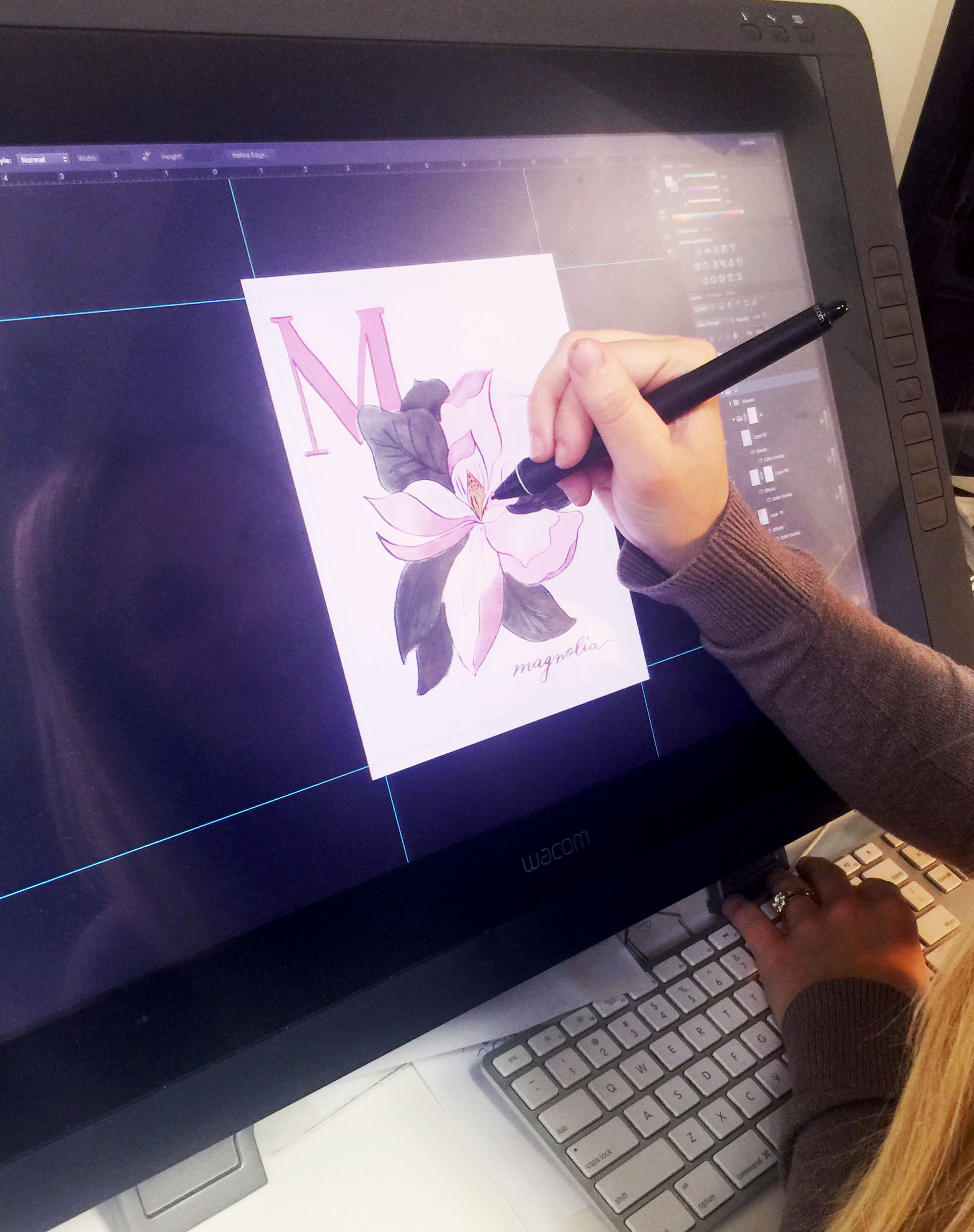Pick a color from the spectrum ramp
The width and height of the screenshot is (974, 1232).
pos(707,215)
